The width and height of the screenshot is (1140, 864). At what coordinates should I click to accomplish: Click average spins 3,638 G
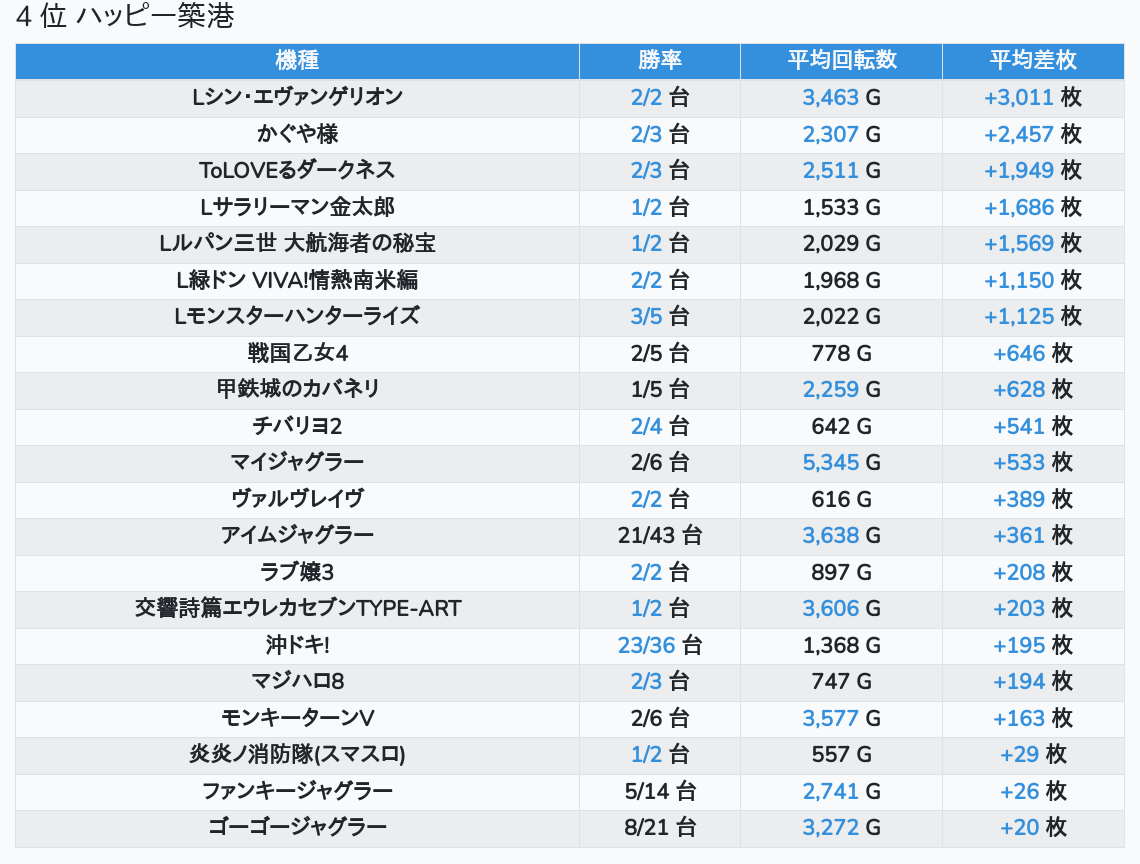842,535
